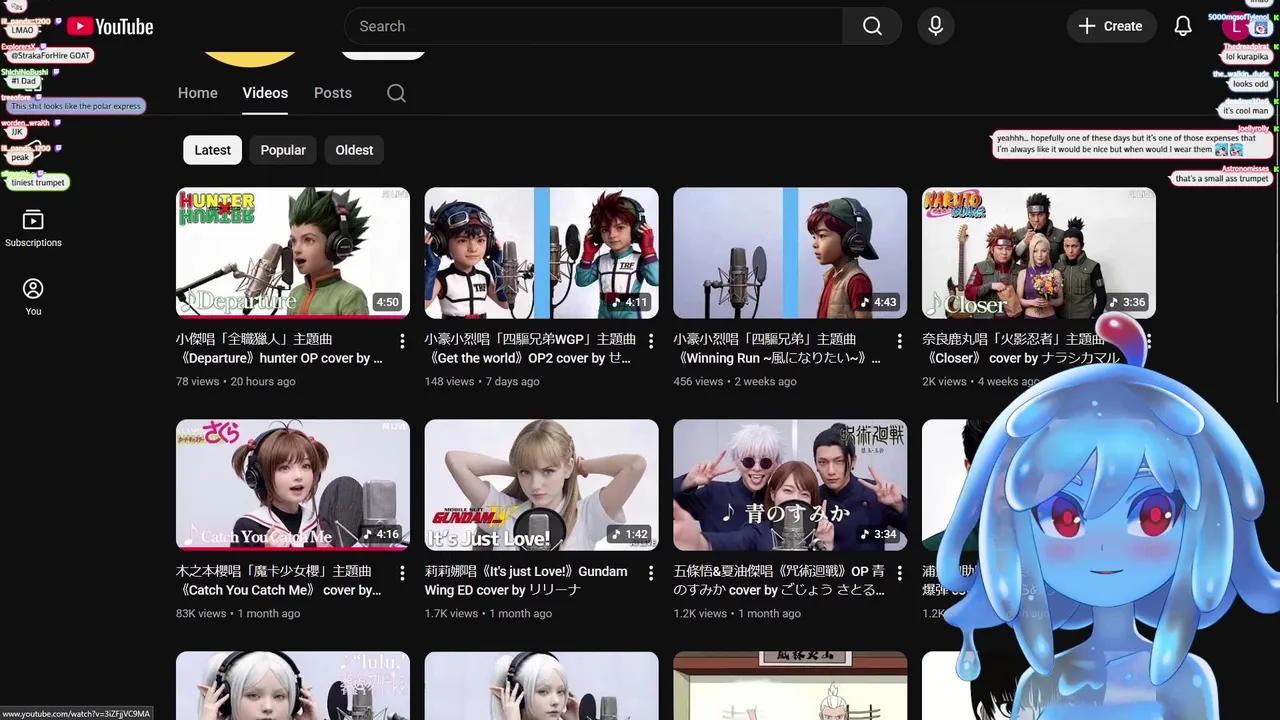
Task: Click title 木之本櫻唱 Catch You Catch Me cover
Action: [279, 581]
